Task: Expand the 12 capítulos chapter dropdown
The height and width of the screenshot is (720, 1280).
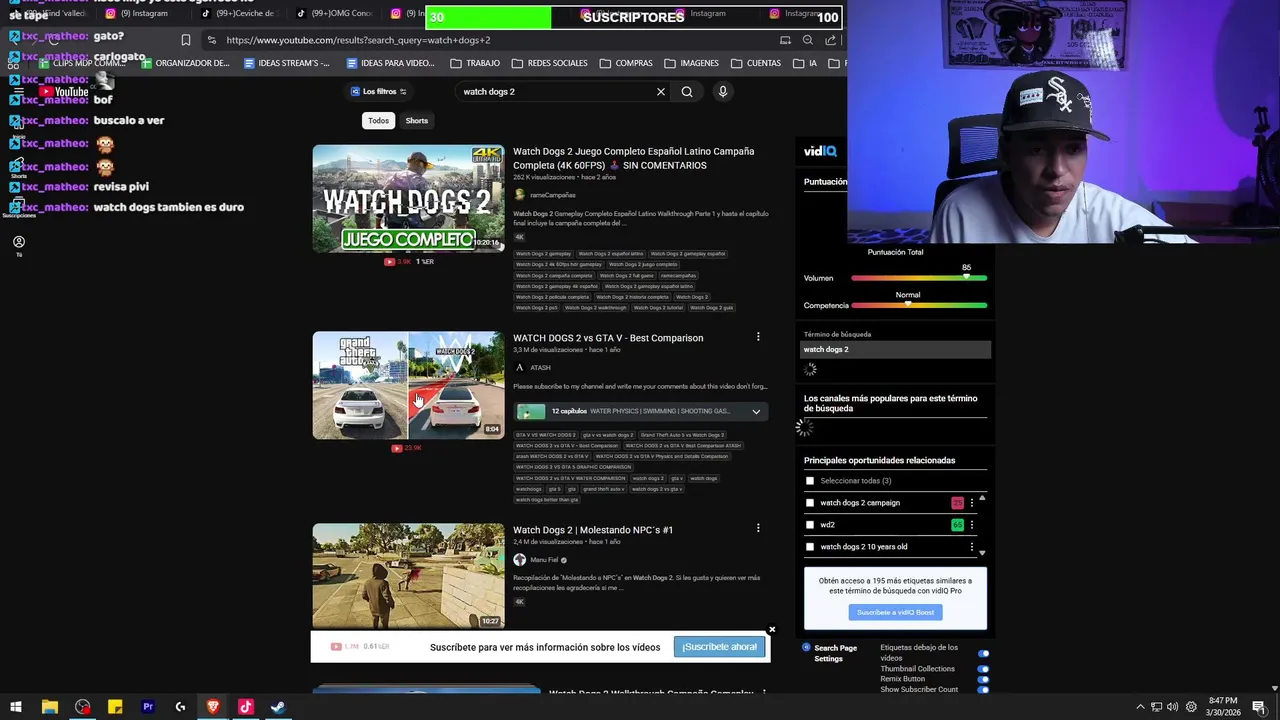Action: click(756, 411)
